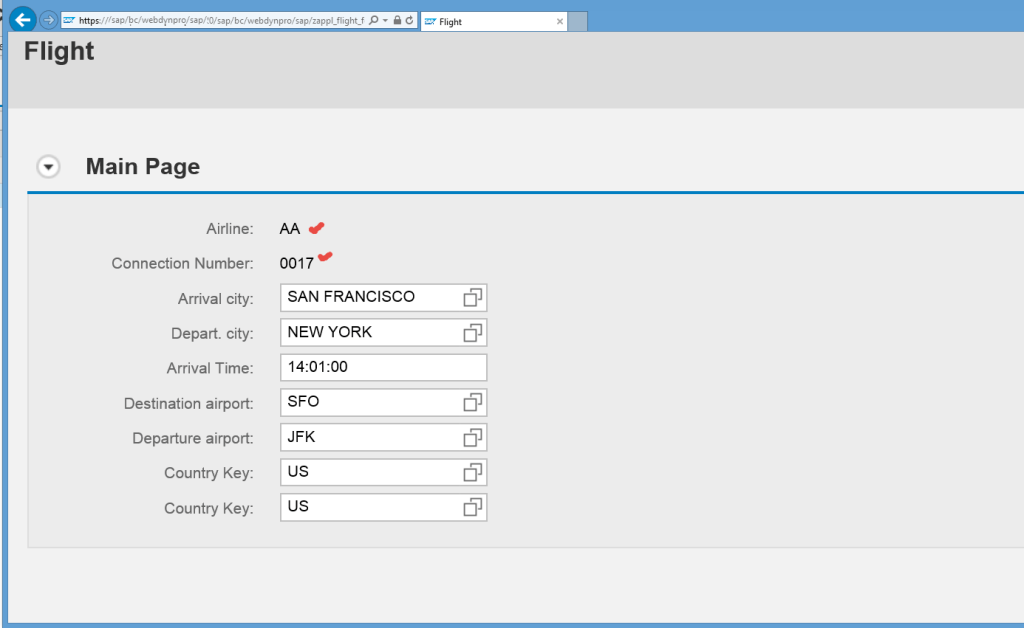Select the SAN FRANCISCO arrival city text
Screen dimensions: 1024x628
(x=350, y=297)
